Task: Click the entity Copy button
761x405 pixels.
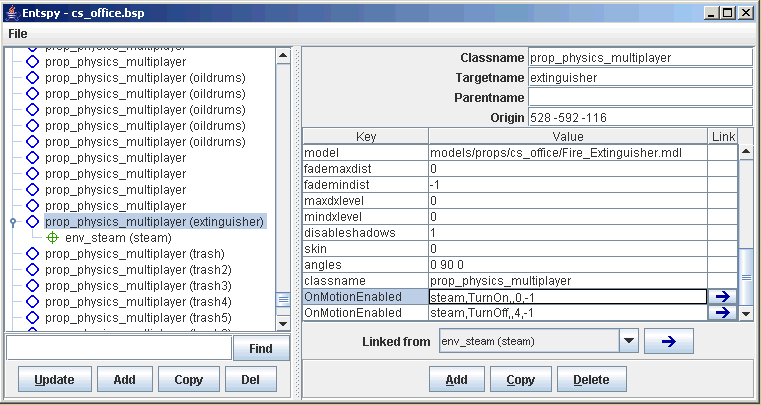Action: click(x=188, y=379)
